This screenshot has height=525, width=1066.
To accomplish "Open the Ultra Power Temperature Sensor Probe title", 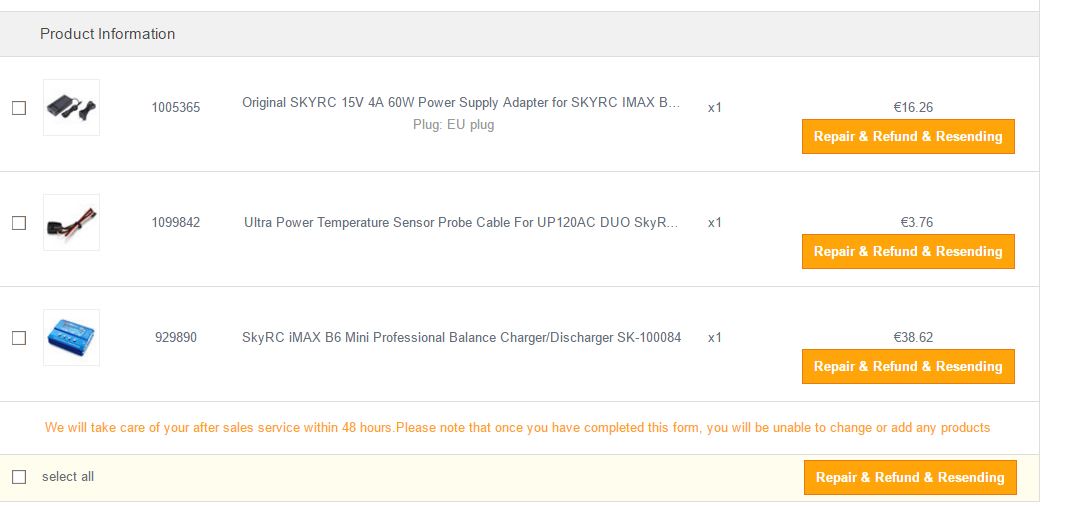I will (461, 223).
